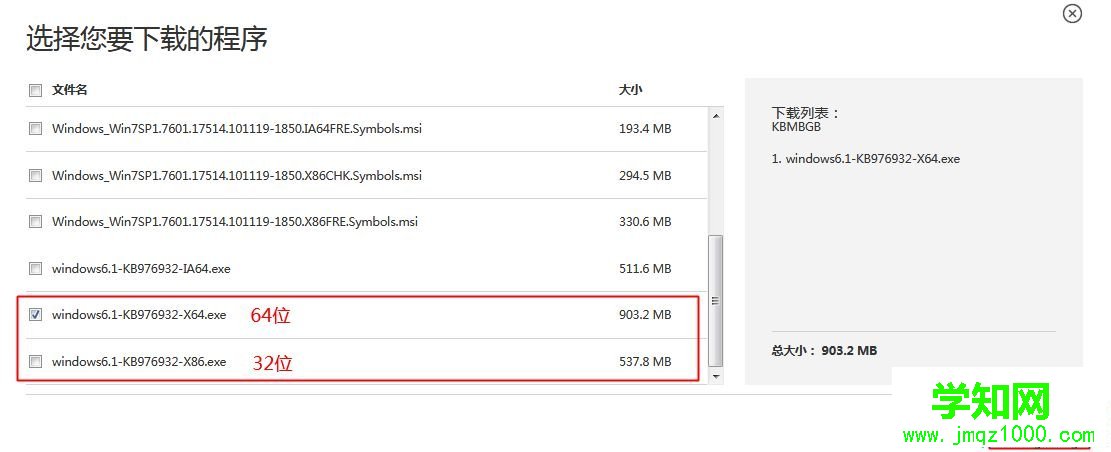Check the windows6.1-KB976932-X86.exe checkbox
Screen dimensions: 1111x452
pyautogui.click(x=36, y=362)
